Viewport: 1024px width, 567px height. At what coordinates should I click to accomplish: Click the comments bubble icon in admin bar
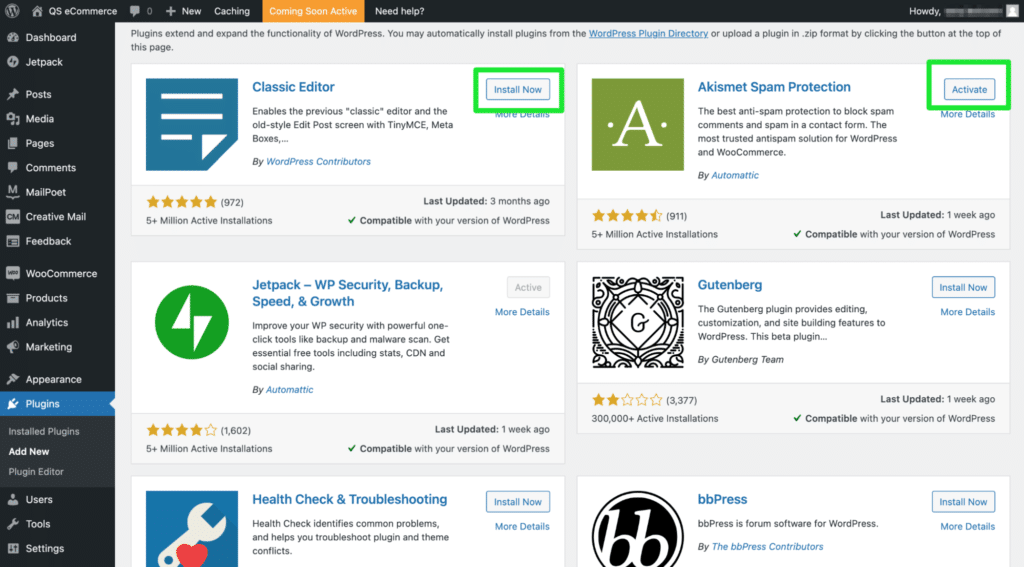click(x=135, y=11)
